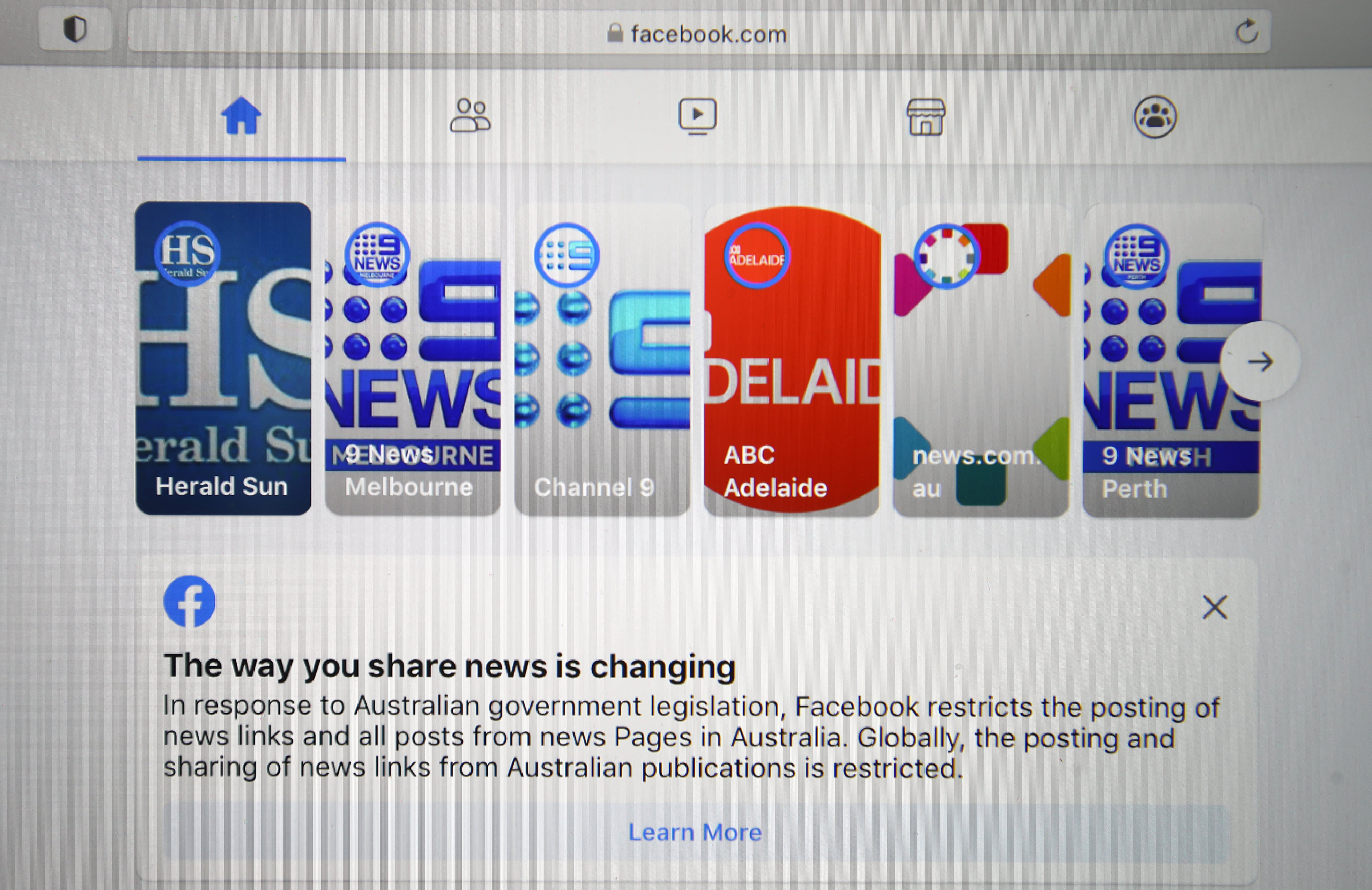Reload the page with refresh icon

coord(1247,31)
